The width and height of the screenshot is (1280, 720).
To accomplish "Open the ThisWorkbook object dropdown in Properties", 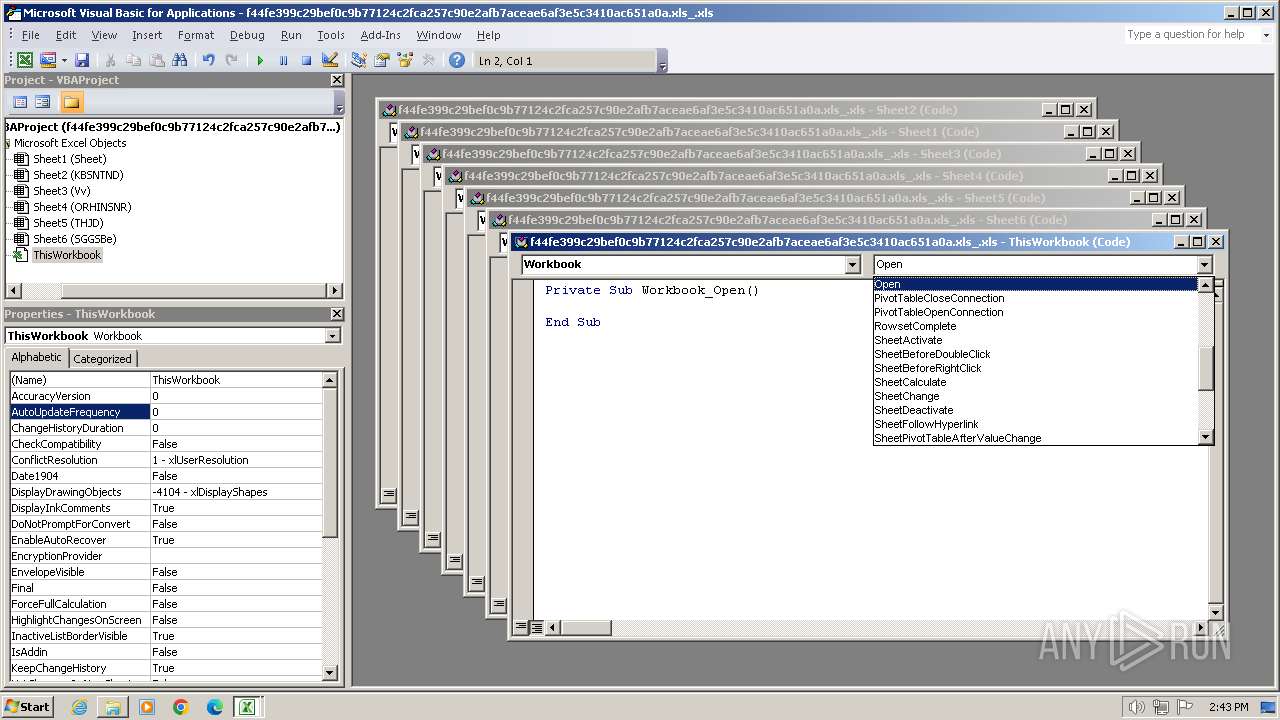I will (332, 336).
